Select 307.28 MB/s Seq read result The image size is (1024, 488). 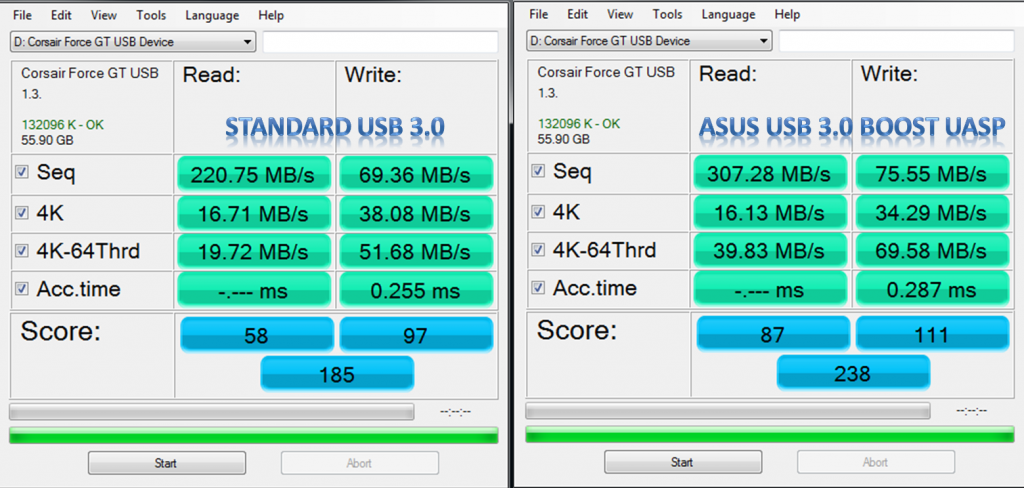770,173
